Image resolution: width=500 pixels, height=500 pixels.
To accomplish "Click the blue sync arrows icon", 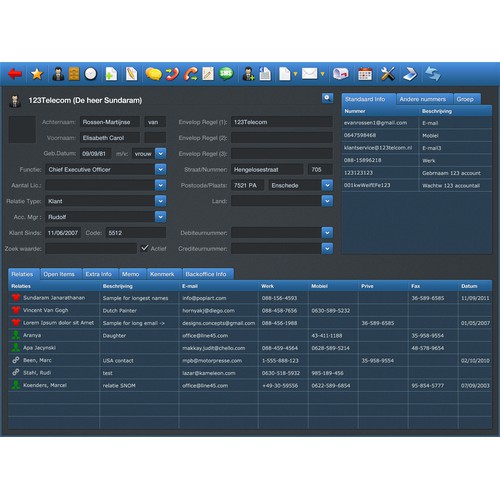I will 433,74.
